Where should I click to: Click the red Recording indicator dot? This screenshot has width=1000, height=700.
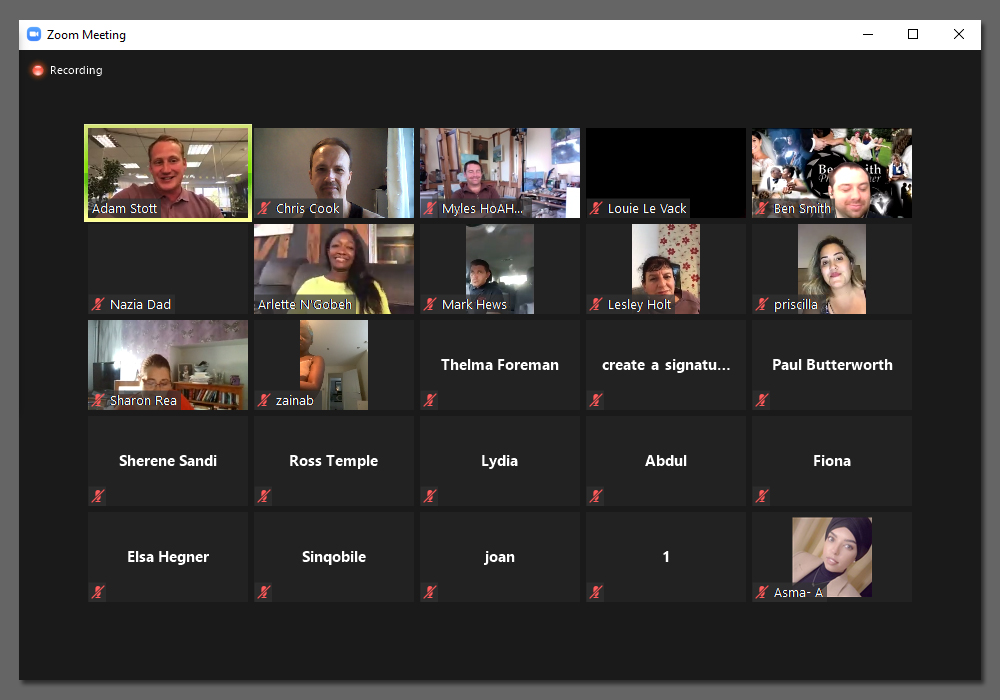pos(38,70)
